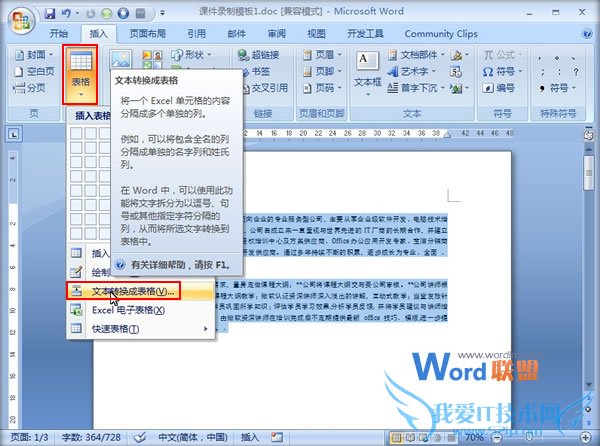The image size is (600, 446).
Task: Open the Ω 符号 symbol gallery
Action: (x=501, y=72)
